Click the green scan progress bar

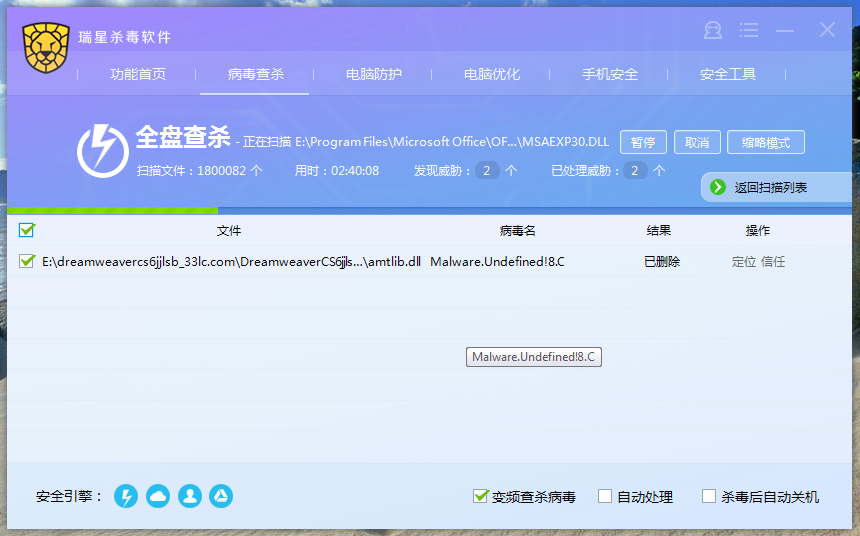click(x=112, y=211)
